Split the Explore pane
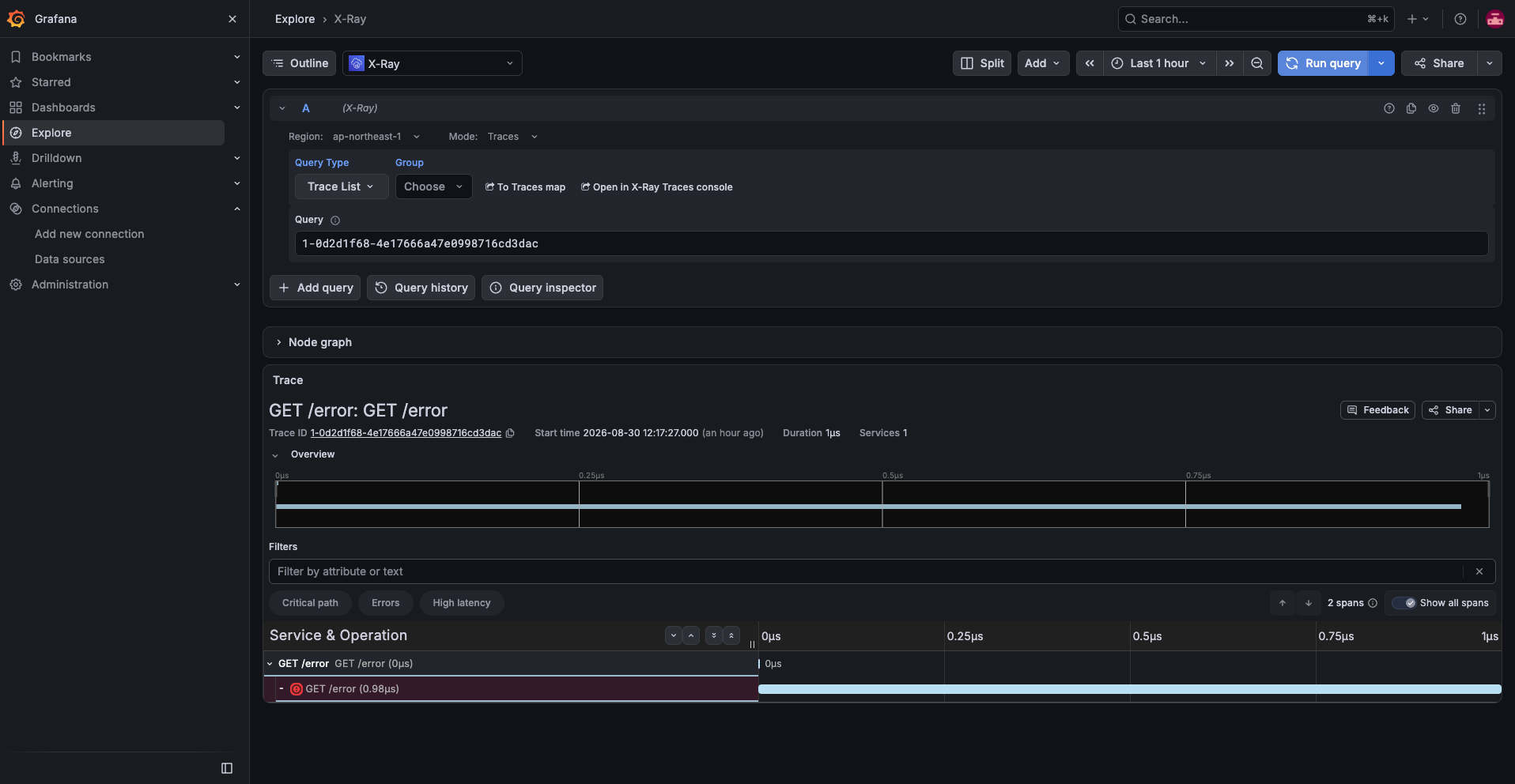This screenshot has width=1515, height=784. [x=982, y=63]
